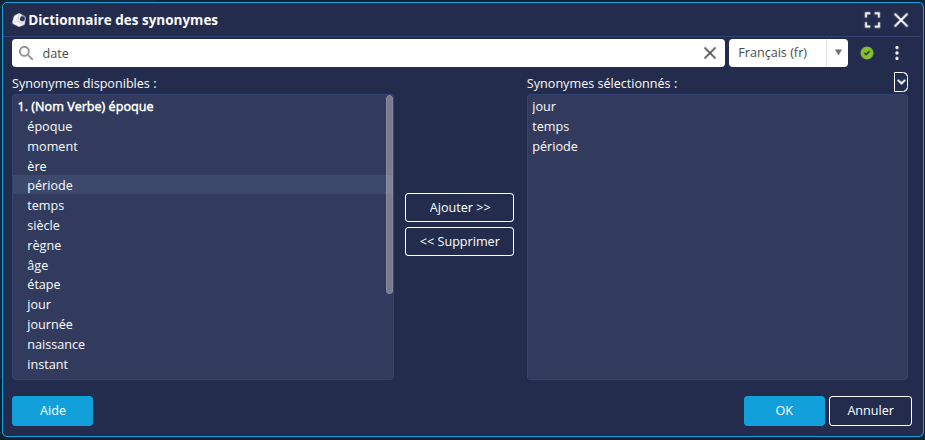Open the Français (fr) language dropdown
925x440 pixels.
coord(777,53)
